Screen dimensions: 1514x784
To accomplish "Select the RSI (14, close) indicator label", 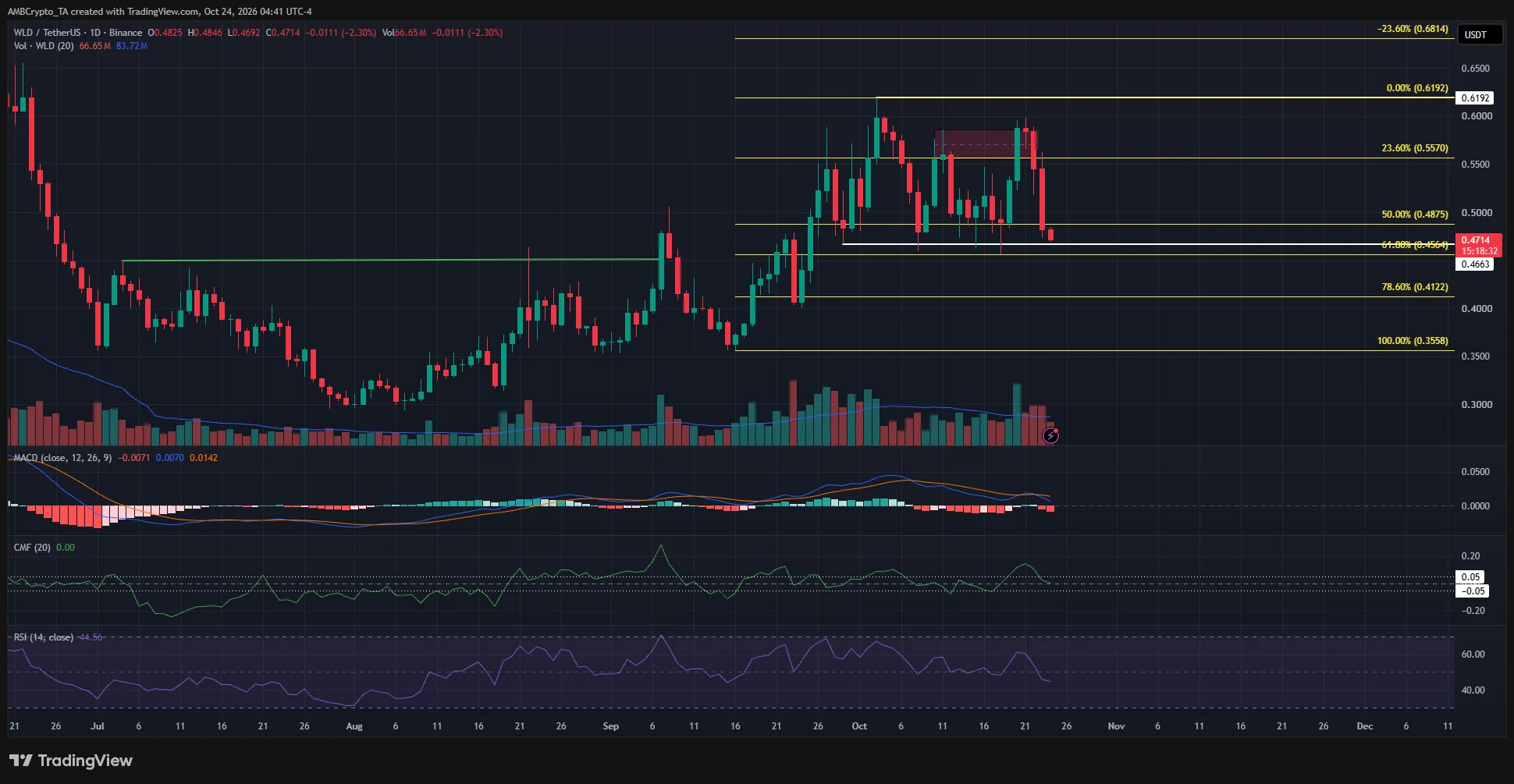I will coord(44,637).
